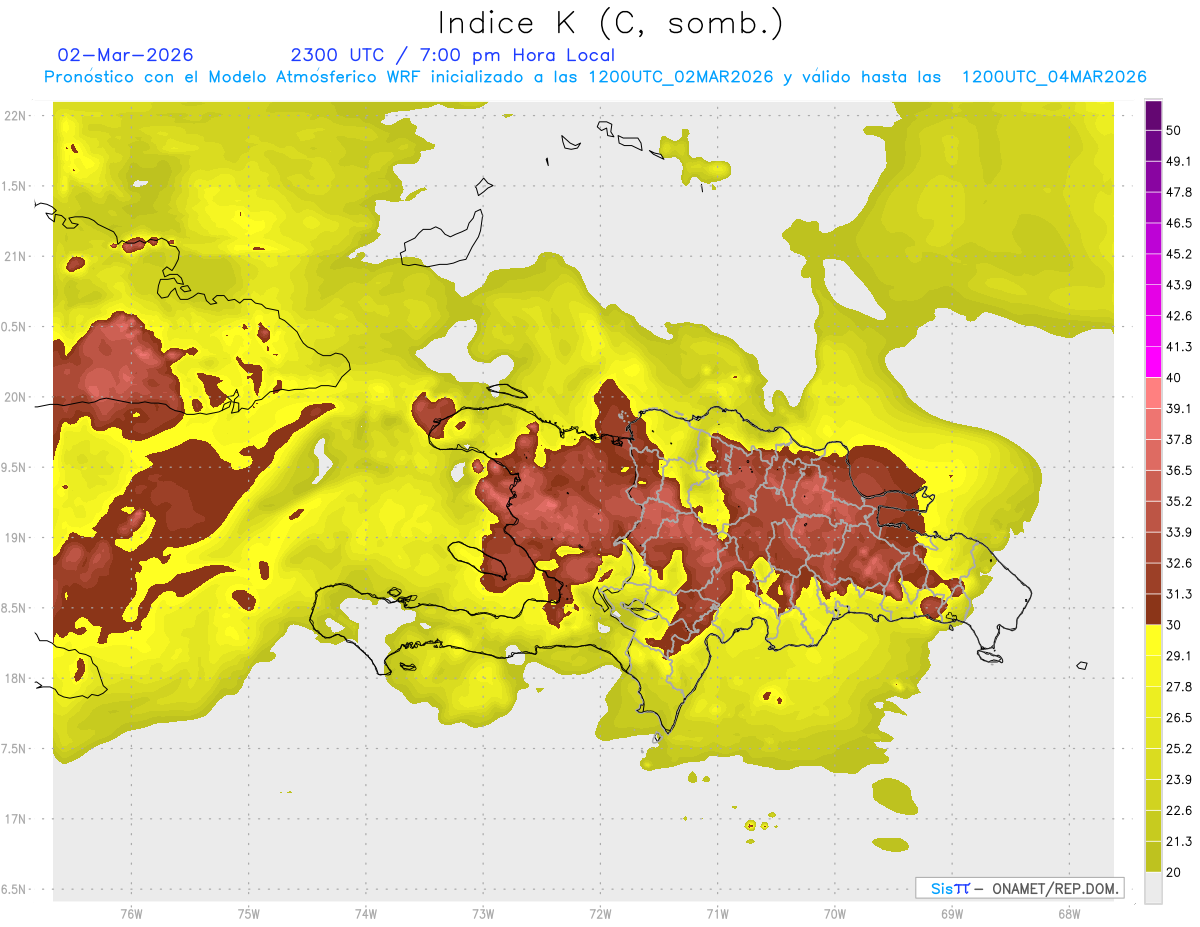Image resolution: width=1200 pixels, height=927 pixels.
Task: Click the '31.3' colorbar value
Action: pyautogui.click(x=1179, y=594)
